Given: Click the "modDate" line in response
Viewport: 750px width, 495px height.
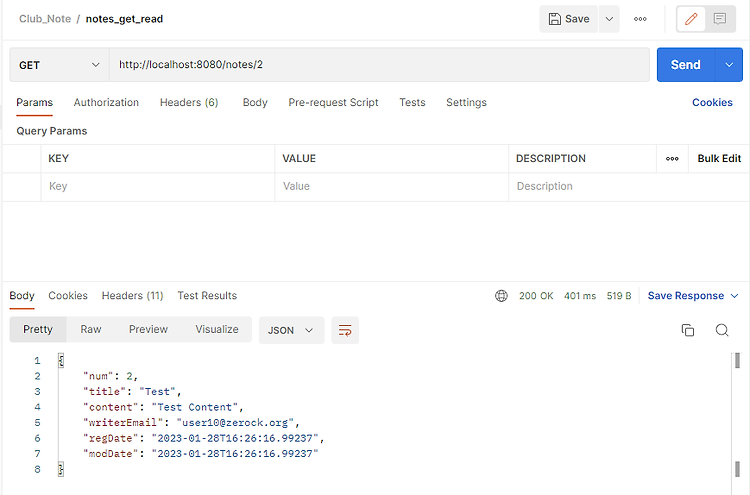Looking at the screenshot, I should (201, 454).
